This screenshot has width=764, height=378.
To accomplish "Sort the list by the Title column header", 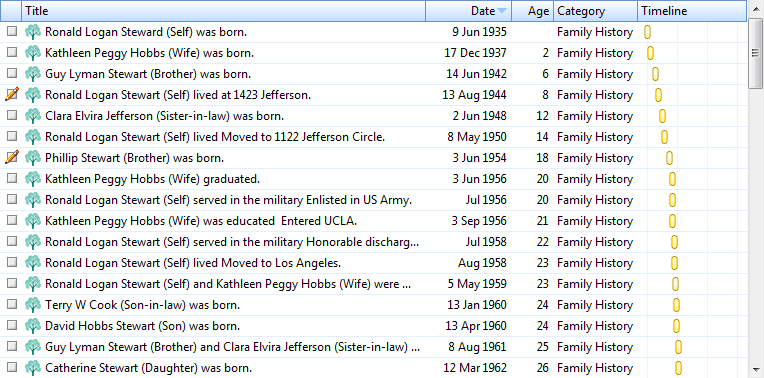I will point(224,11).
